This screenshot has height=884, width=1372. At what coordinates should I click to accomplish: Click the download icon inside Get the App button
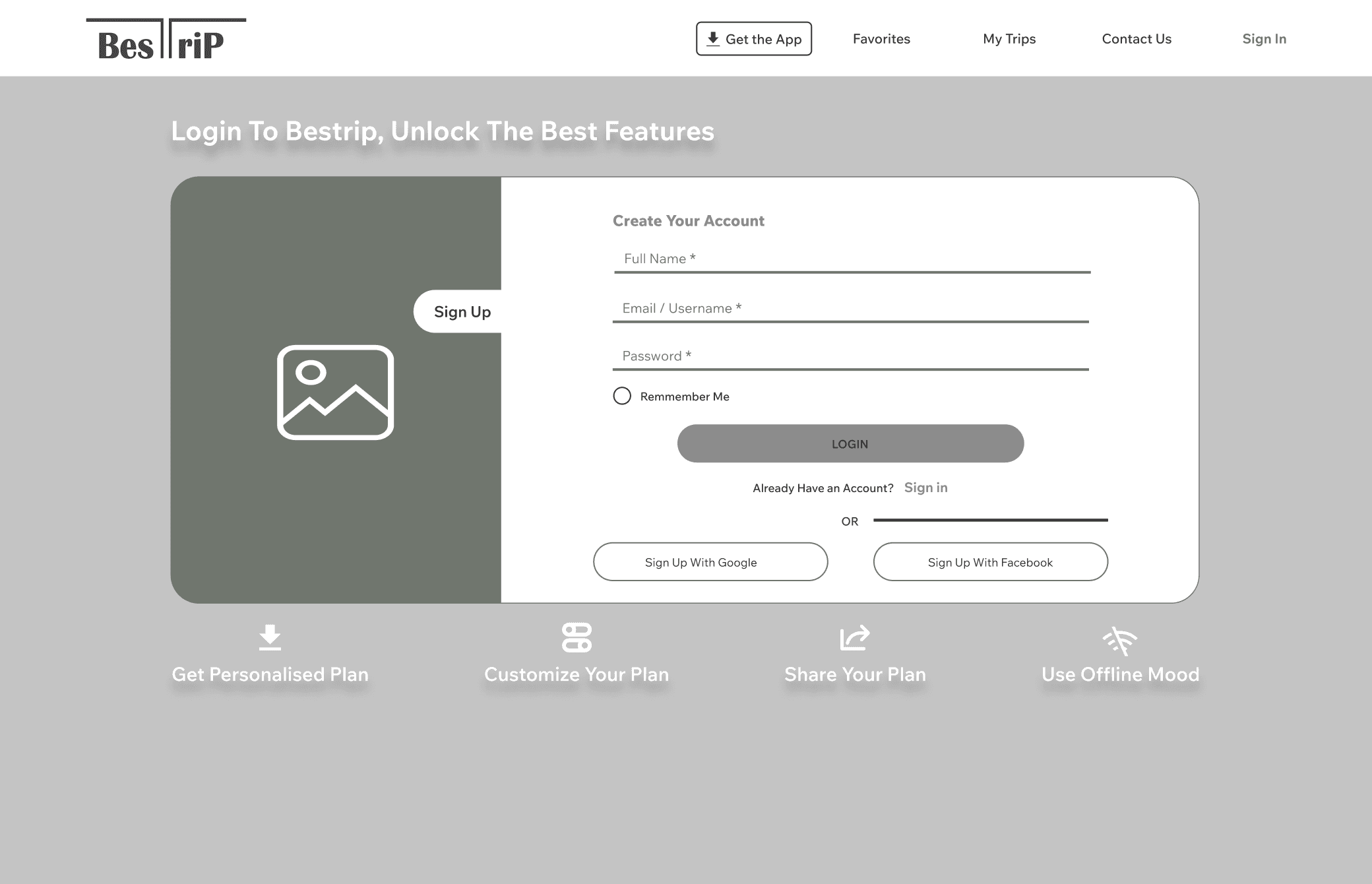712,38
